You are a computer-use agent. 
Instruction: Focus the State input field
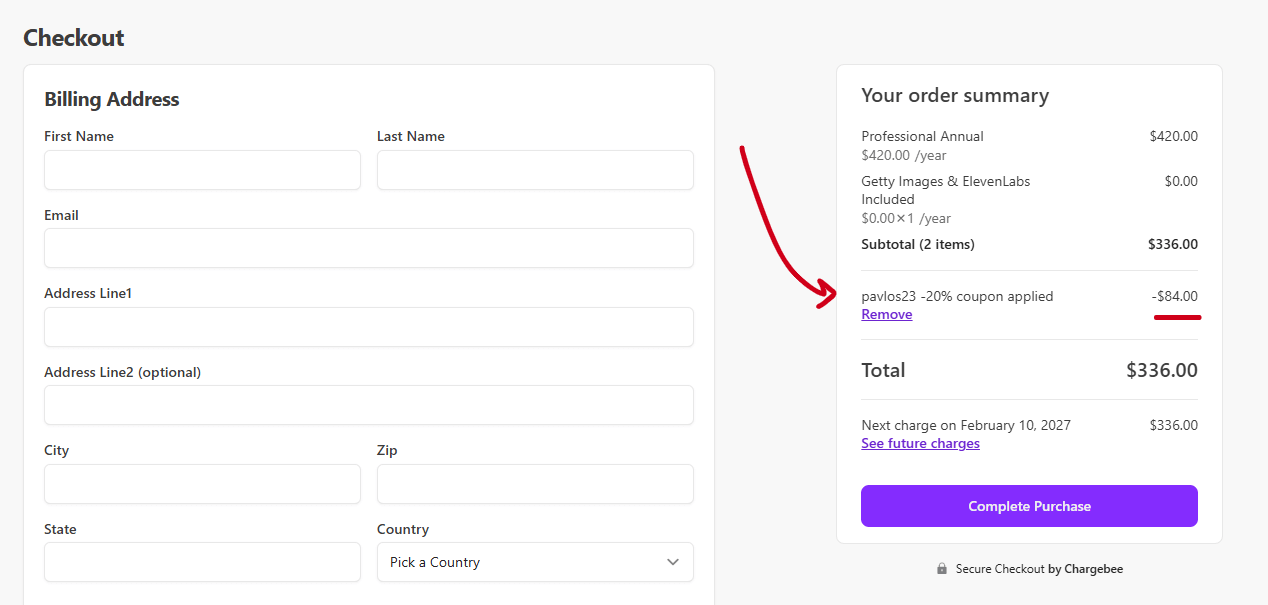click(x=202, y=562)
